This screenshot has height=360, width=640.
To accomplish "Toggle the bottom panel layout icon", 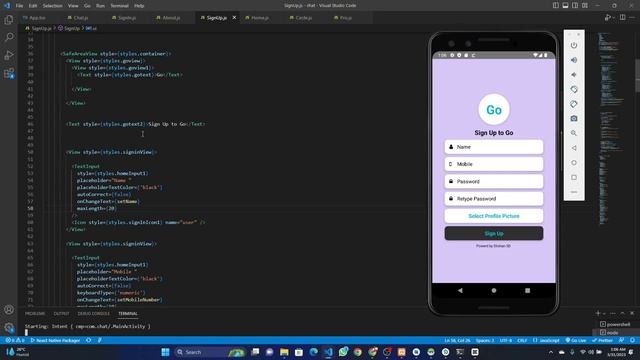I will coord(565,6).
